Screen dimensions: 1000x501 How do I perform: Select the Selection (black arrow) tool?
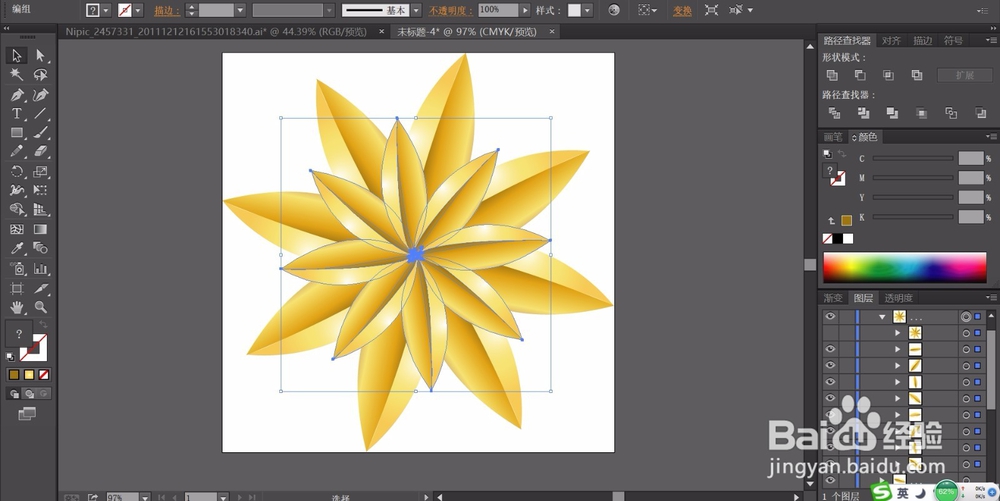17,55
